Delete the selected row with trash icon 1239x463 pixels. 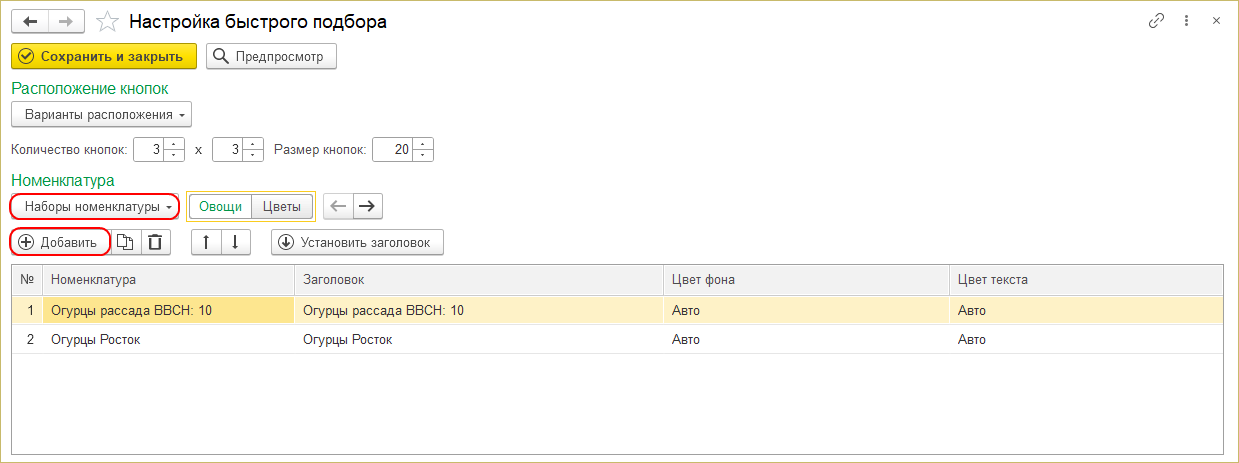point(155,242)
